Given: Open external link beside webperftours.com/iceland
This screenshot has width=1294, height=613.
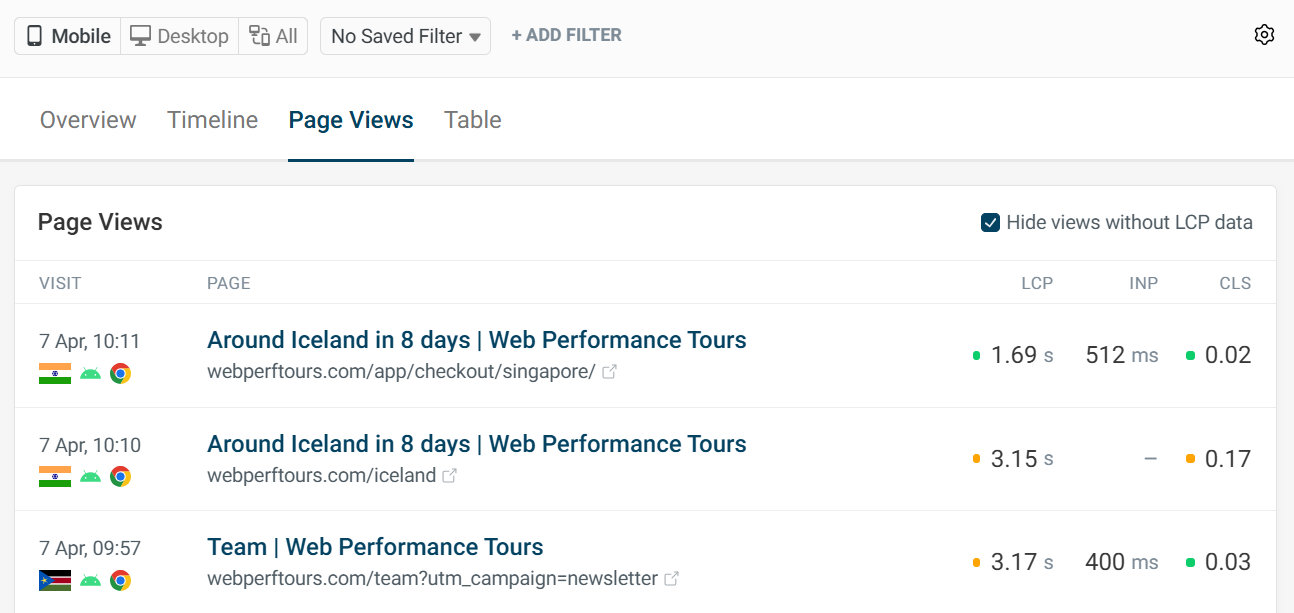Looking at the screenshot, I should 450,475.
